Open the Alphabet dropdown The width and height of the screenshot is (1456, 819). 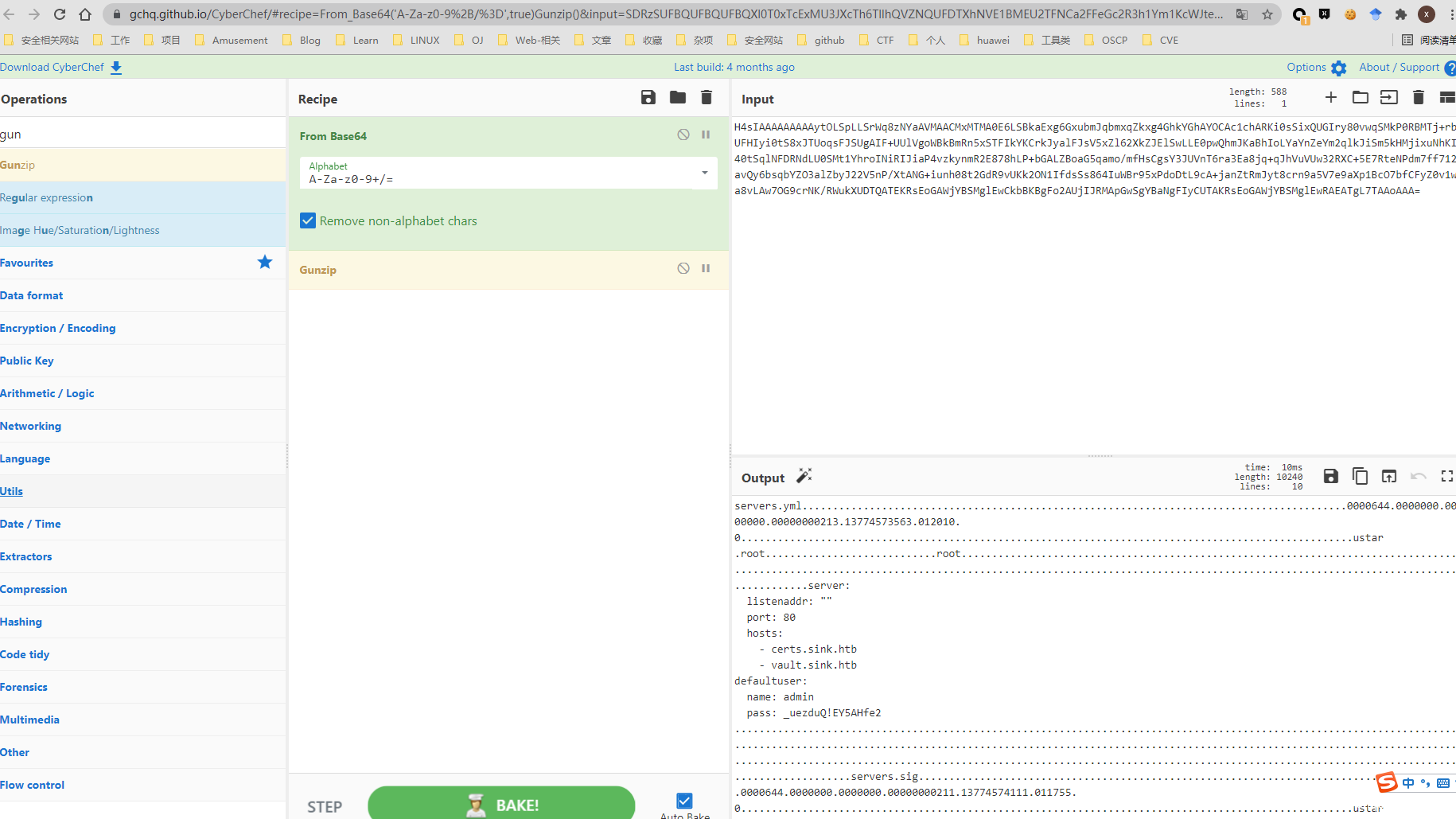(704, 173)
